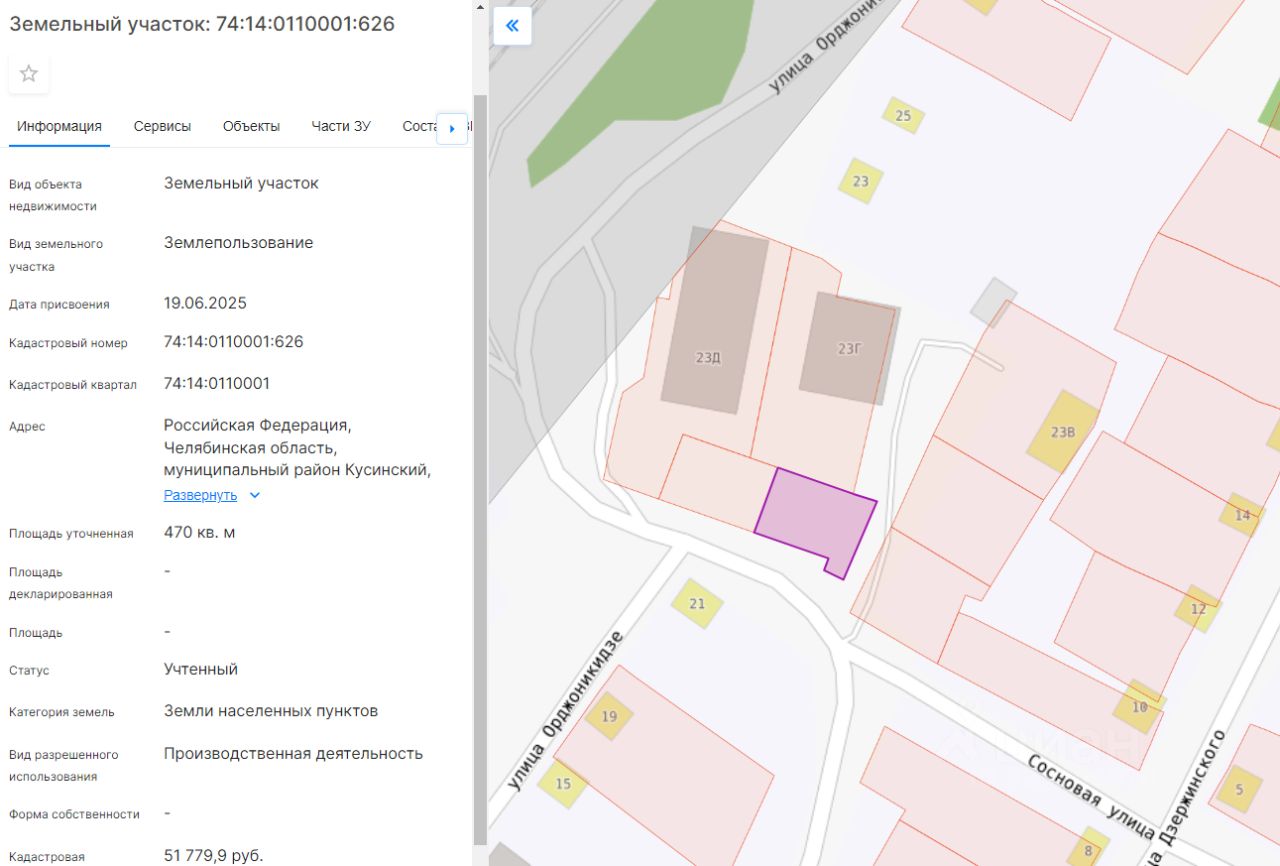Click building marker 23Д on map

point(708,356)
